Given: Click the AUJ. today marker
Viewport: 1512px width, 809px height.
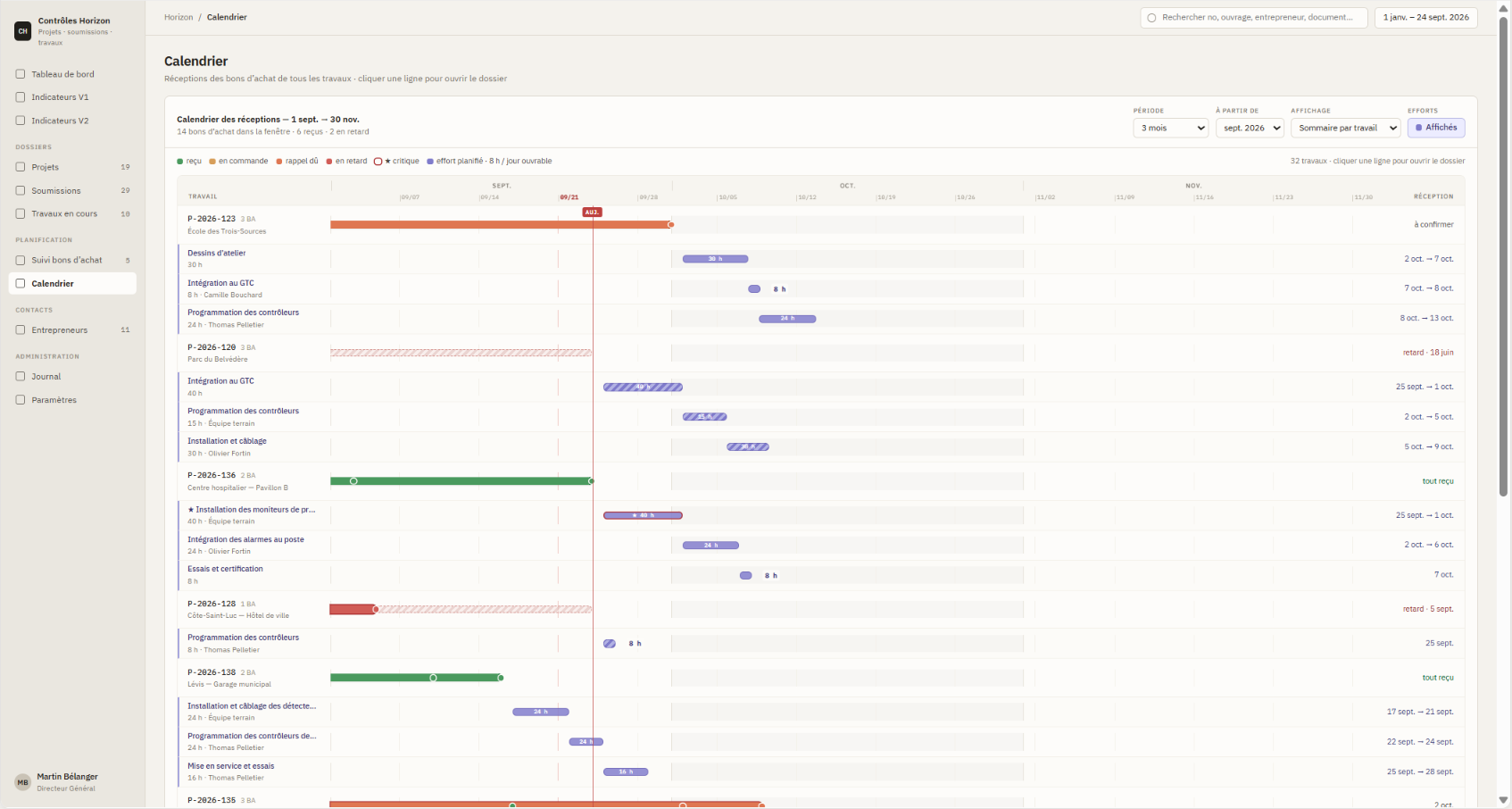Looking at the screenshot, I should pos(592,213).
